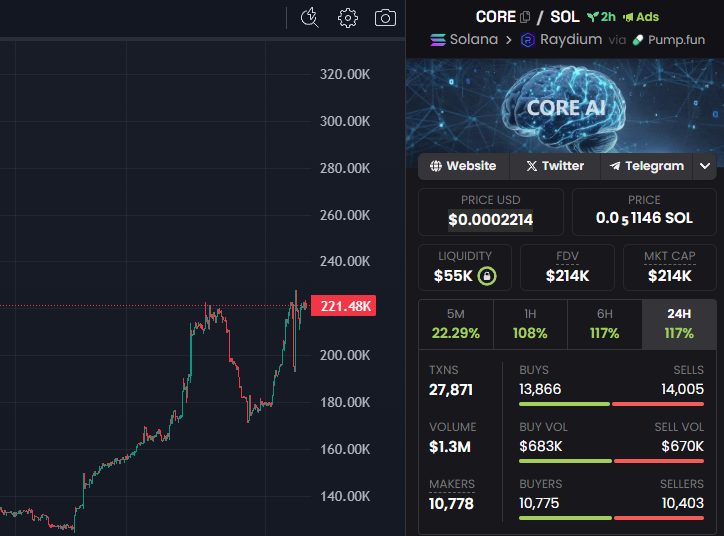The image size is (724, 536).
Task: Expand more social links chevron
Action: coord(705,166)
